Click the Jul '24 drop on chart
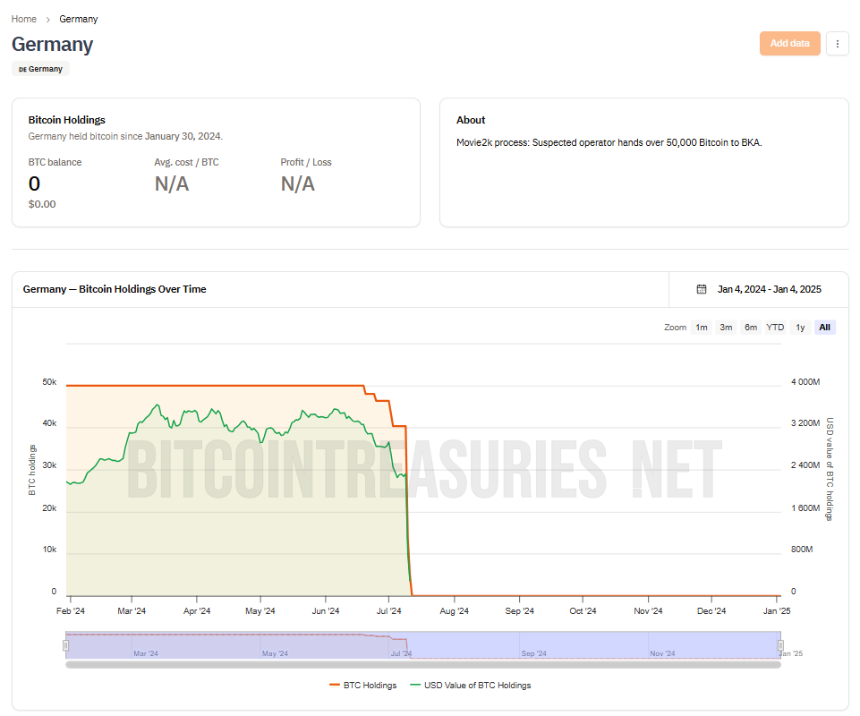 point(409,510)
